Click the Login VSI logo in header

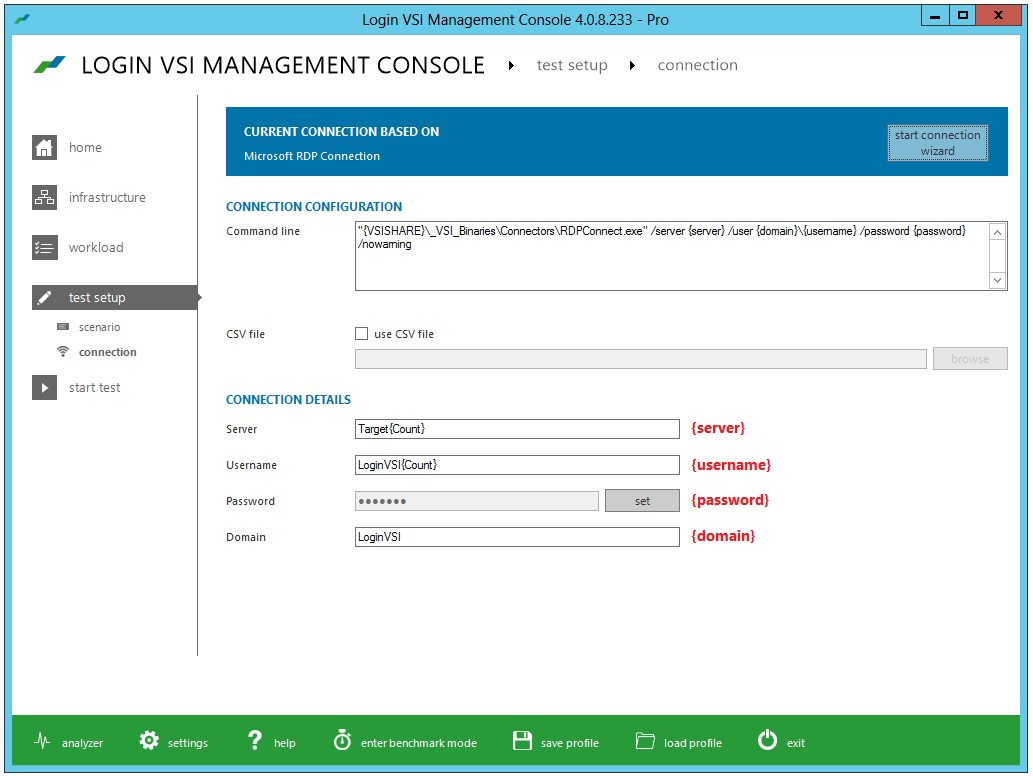(x=49, y=65)
